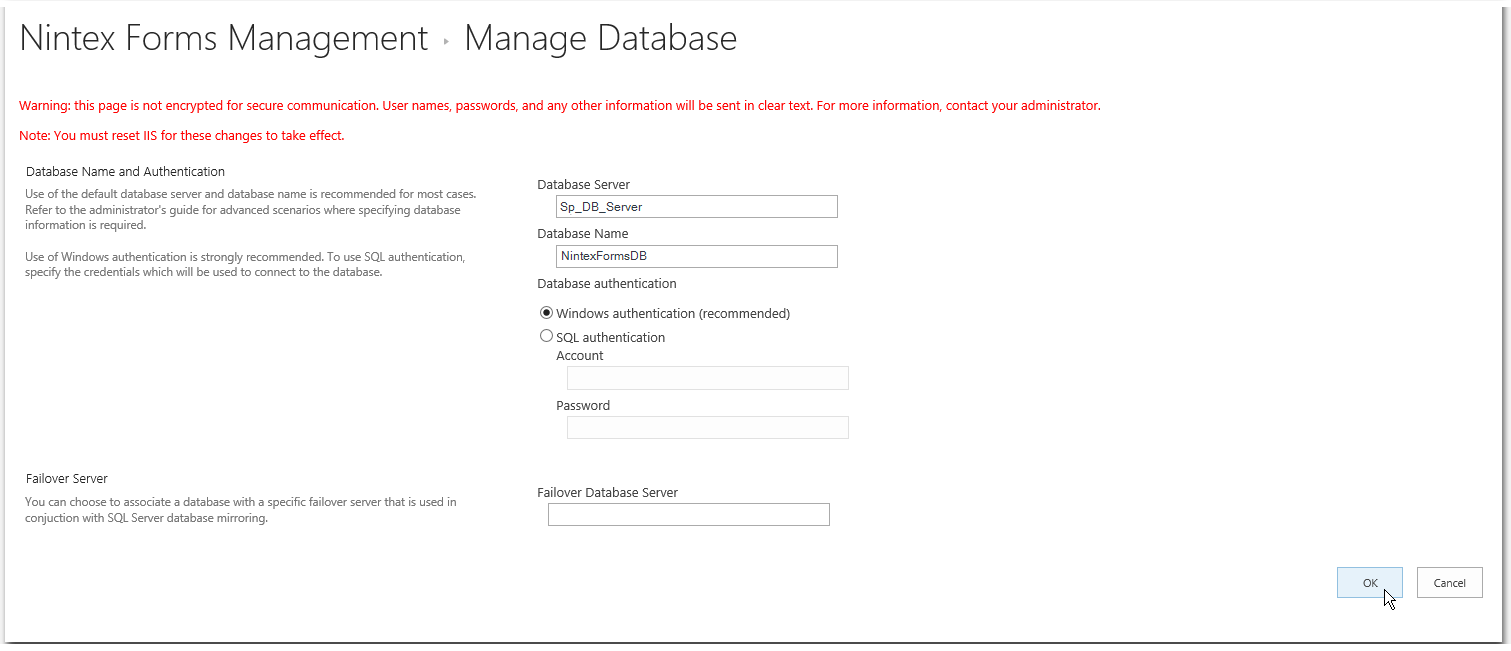Focus the Database Server input field
Image resolution: width=1511 pixels, height=651 pixels.
697,206
